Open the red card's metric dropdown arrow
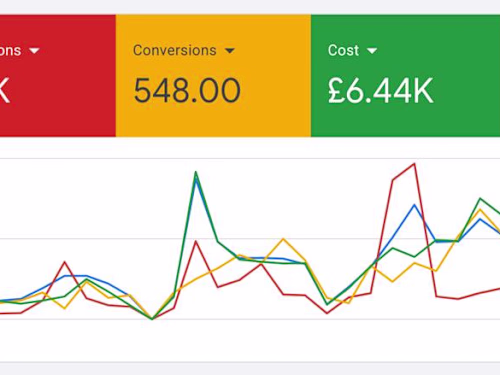The image size is (500, 375). [34, 51]
